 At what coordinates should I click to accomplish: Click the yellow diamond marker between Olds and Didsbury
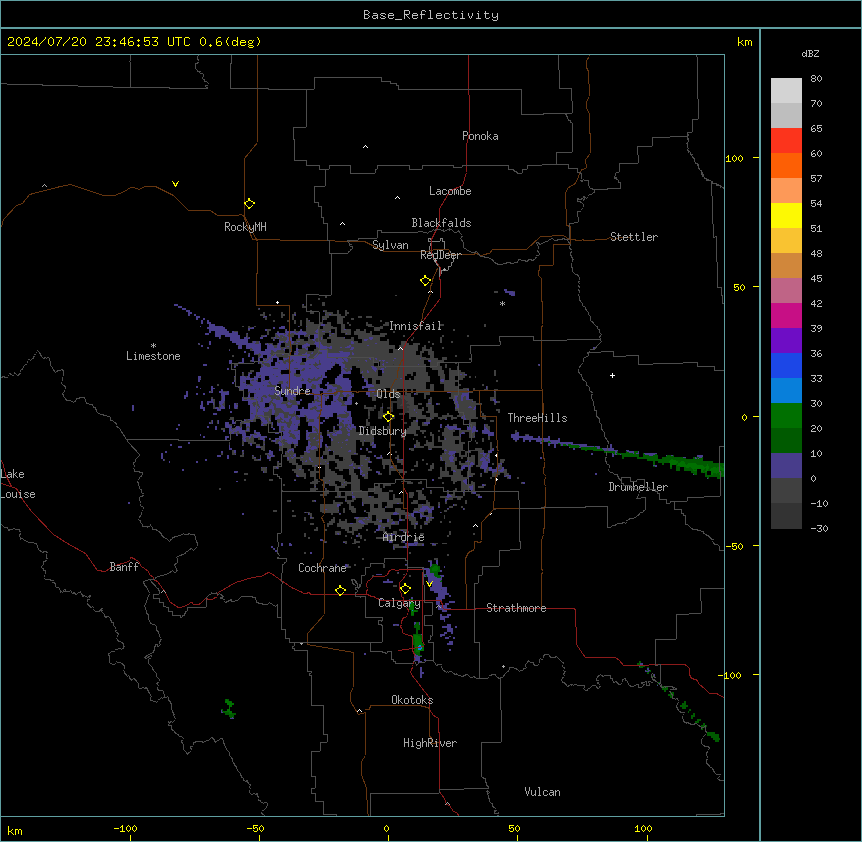pyautogui.click(x=389, y=417)
